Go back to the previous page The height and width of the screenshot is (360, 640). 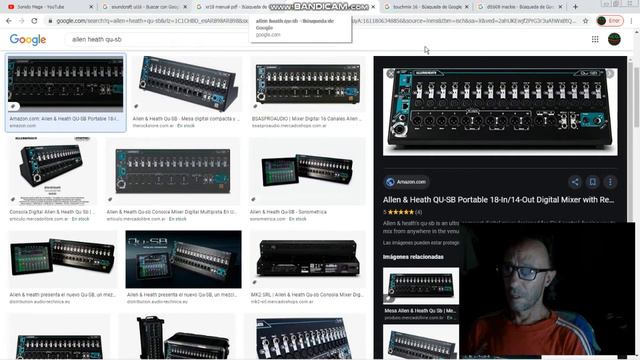(x=9, y=21)
